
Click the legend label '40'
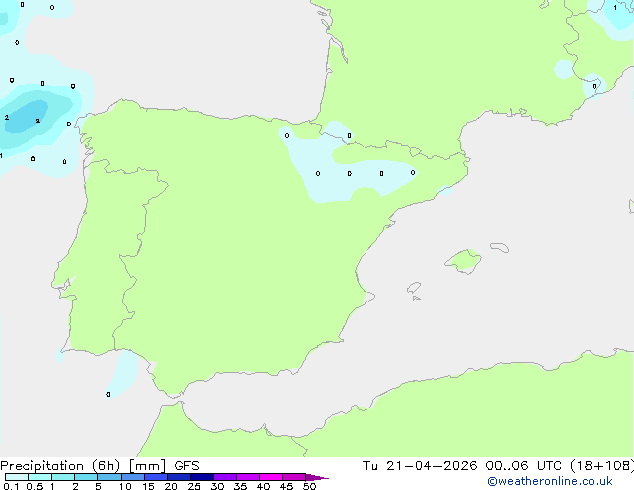click(263, 486)
